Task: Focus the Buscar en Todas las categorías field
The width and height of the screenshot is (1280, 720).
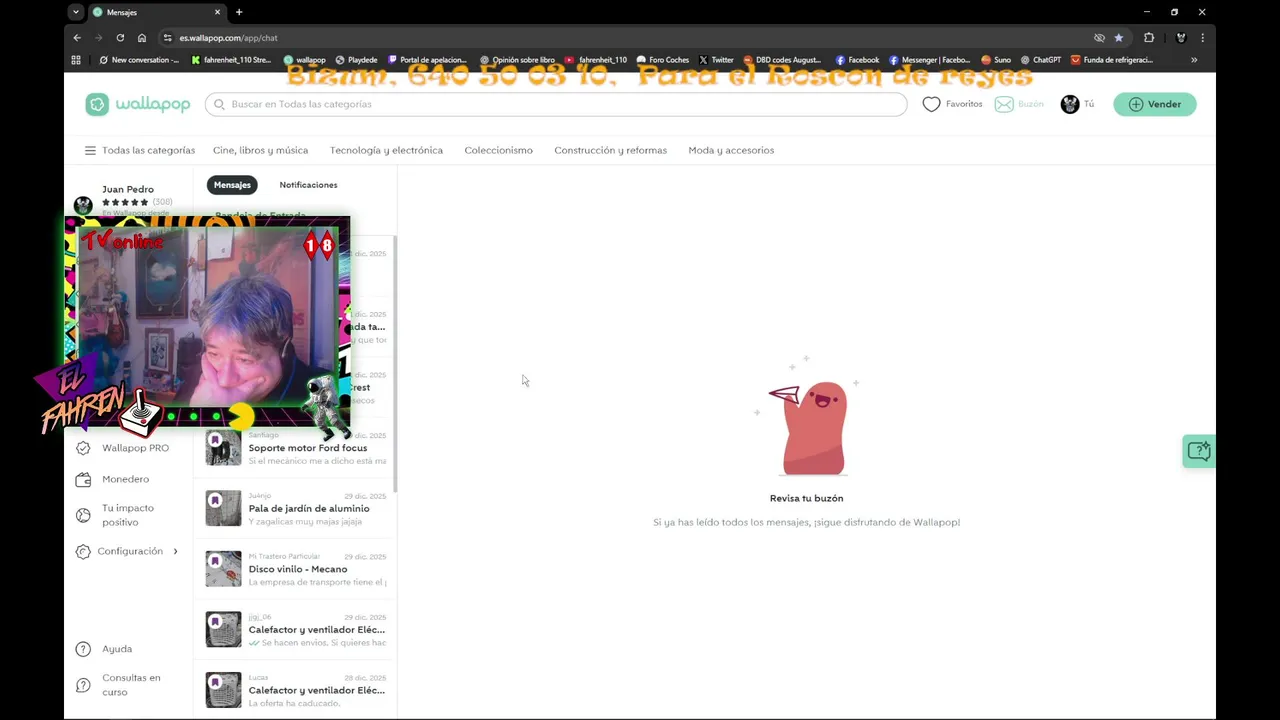Action: 556,104
